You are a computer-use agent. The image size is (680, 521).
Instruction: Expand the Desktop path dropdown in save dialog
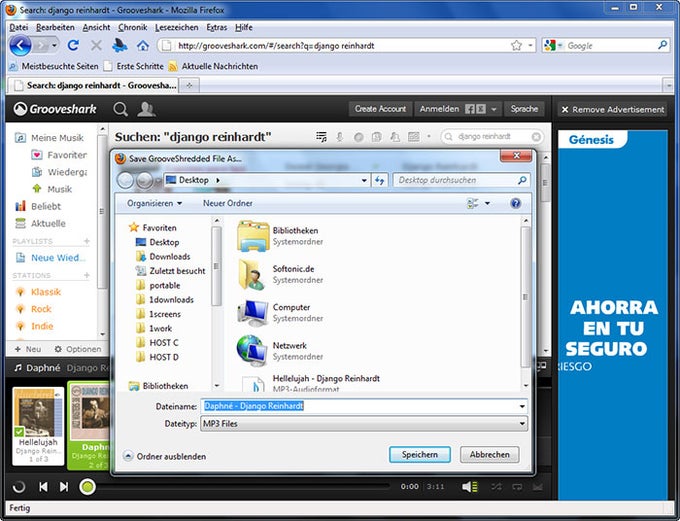click(364, 180)
